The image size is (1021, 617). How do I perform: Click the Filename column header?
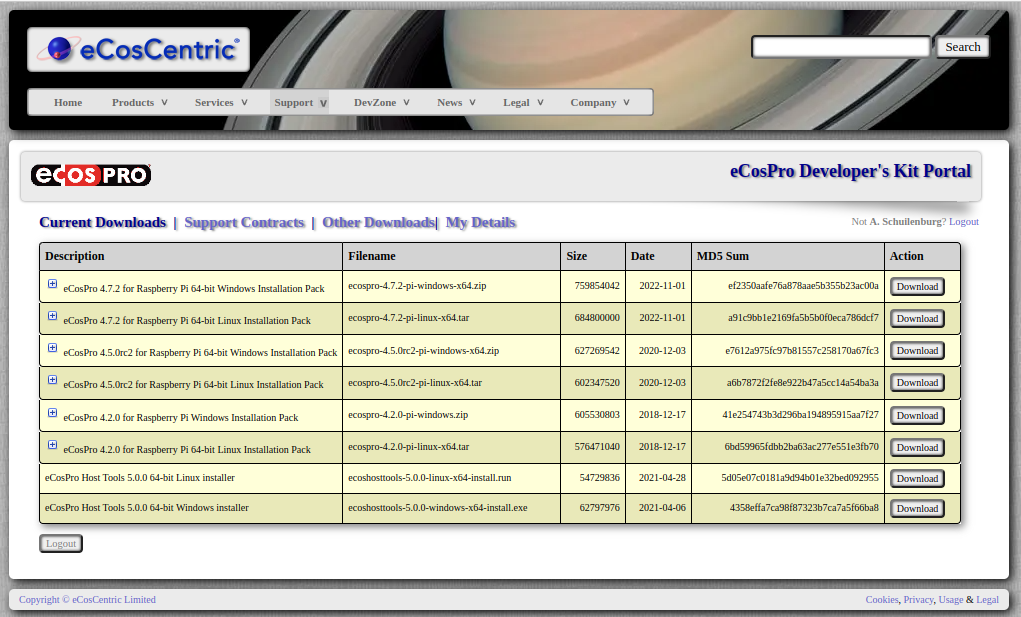pos(451,256)
